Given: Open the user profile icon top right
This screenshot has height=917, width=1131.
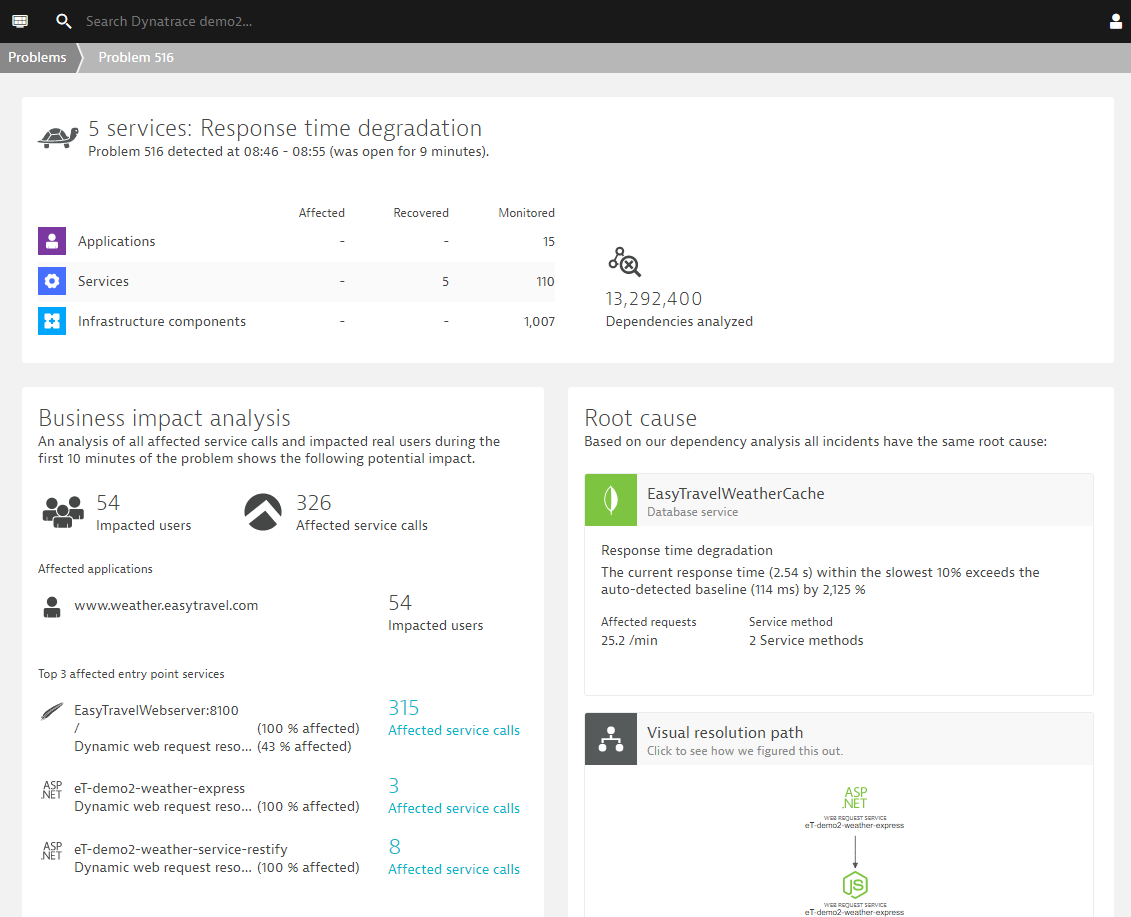Looking at the screenshot, I should tap(1116, 20).
